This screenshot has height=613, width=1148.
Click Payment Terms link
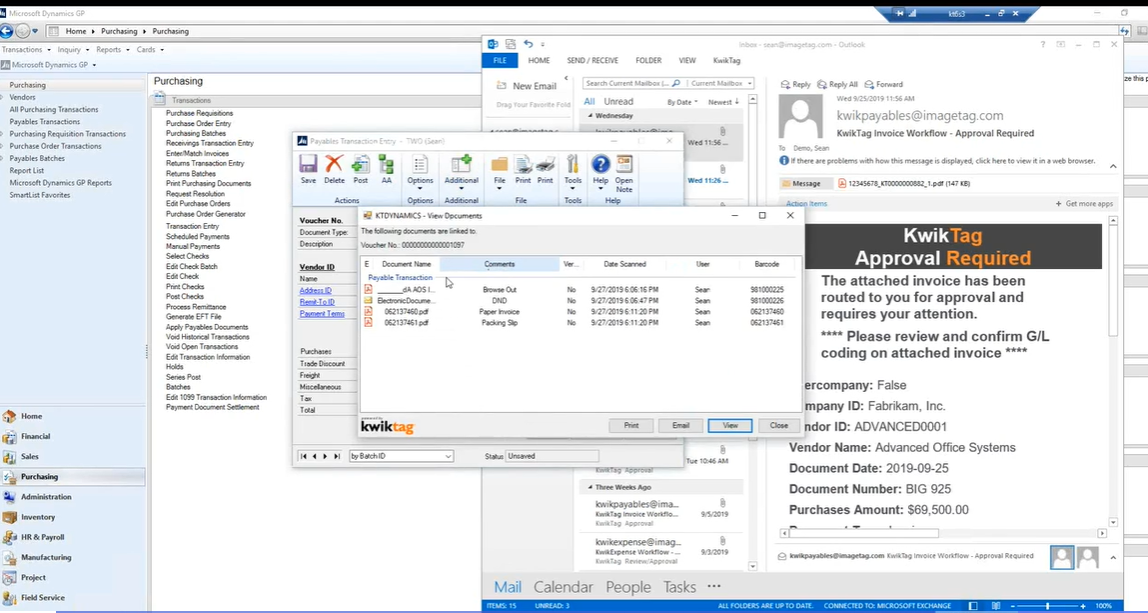point(322,314)
